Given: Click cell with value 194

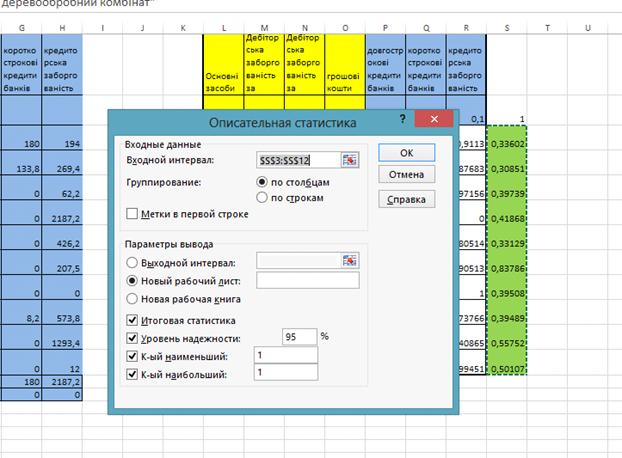Looking at the screenshot, I should coord(62,138).
